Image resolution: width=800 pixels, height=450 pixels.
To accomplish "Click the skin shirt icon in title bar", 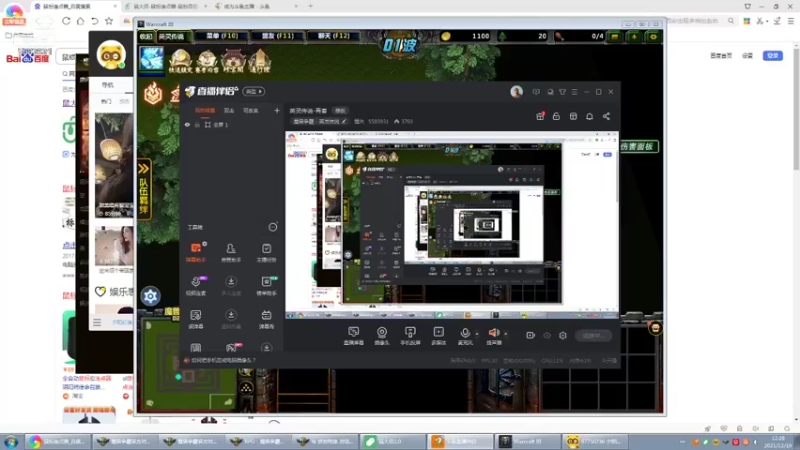I will click(x=562, y=92).
